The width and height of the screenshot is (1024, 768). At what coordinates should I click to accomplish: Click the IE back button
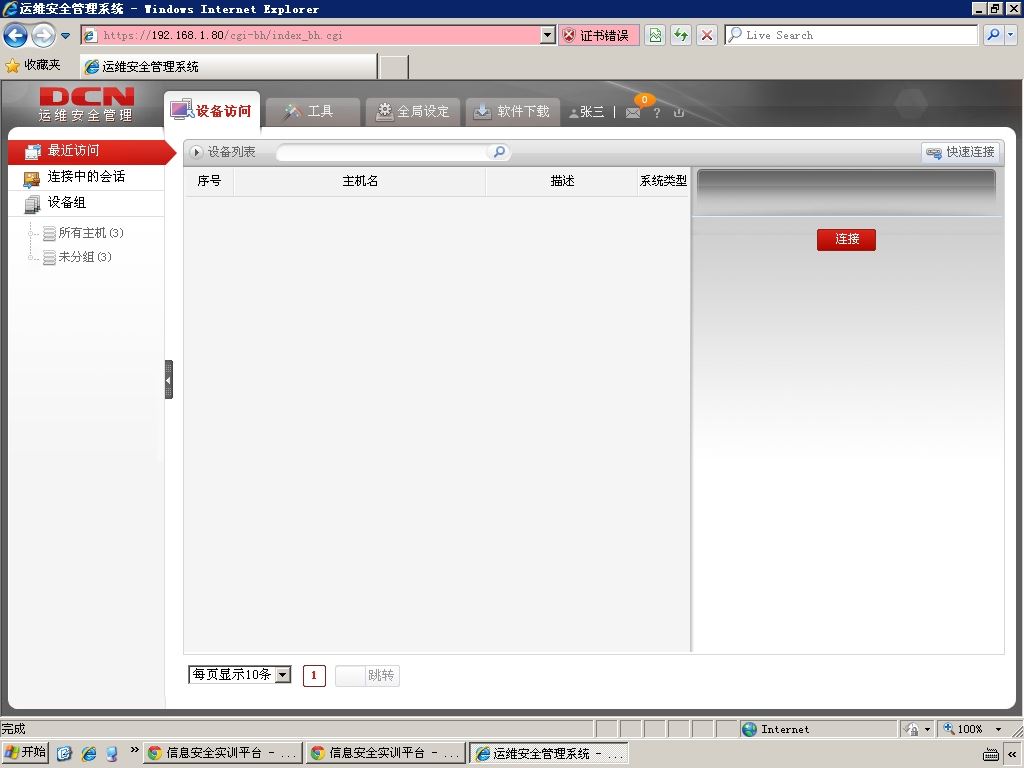click(16, 35)
